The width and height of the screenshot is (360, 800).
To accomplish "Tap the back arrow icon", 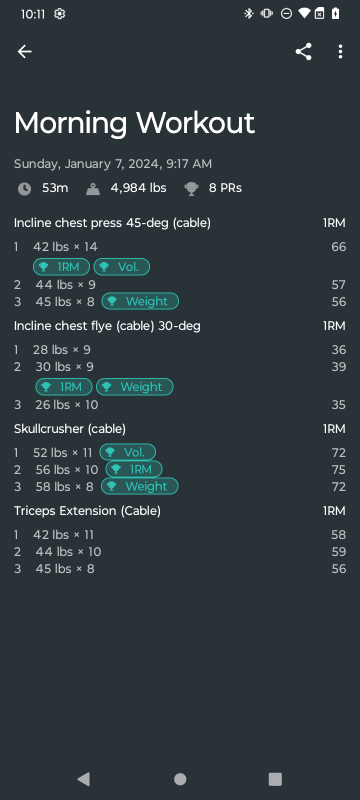I will click(x=24, y=52).
